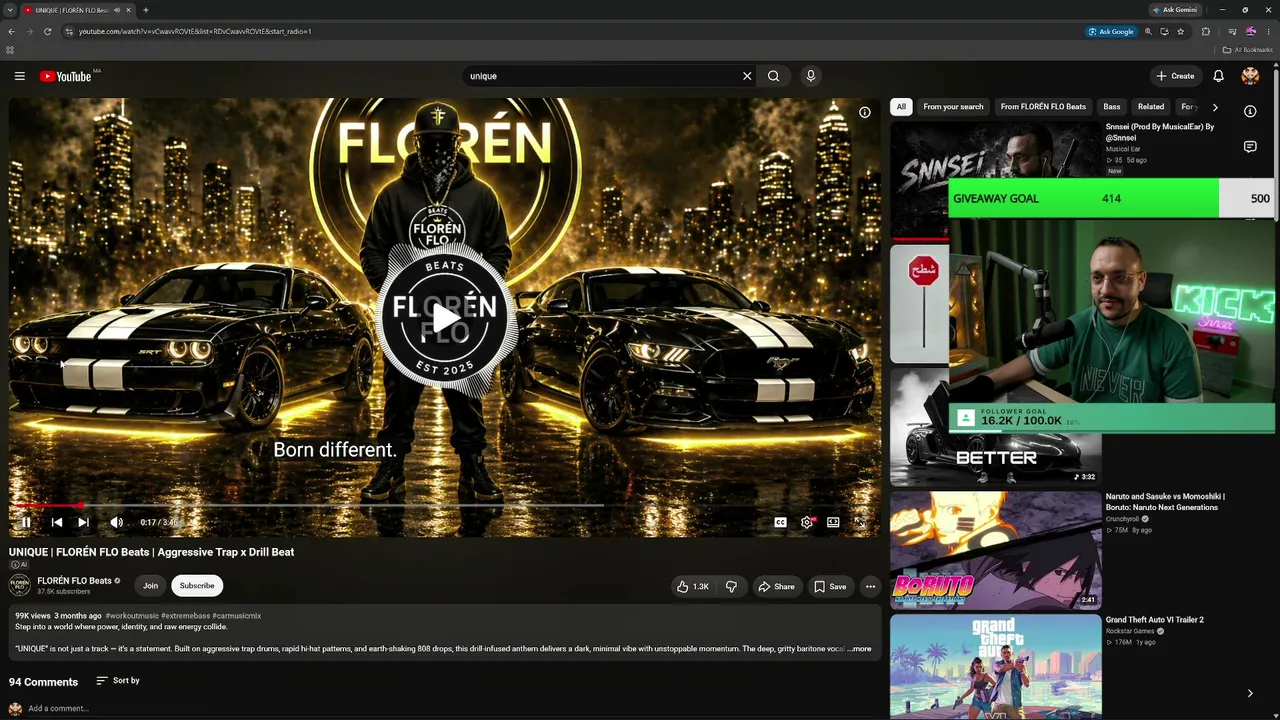
Task: Show more filter chips with the arrow
Action: coord(1215,107)
